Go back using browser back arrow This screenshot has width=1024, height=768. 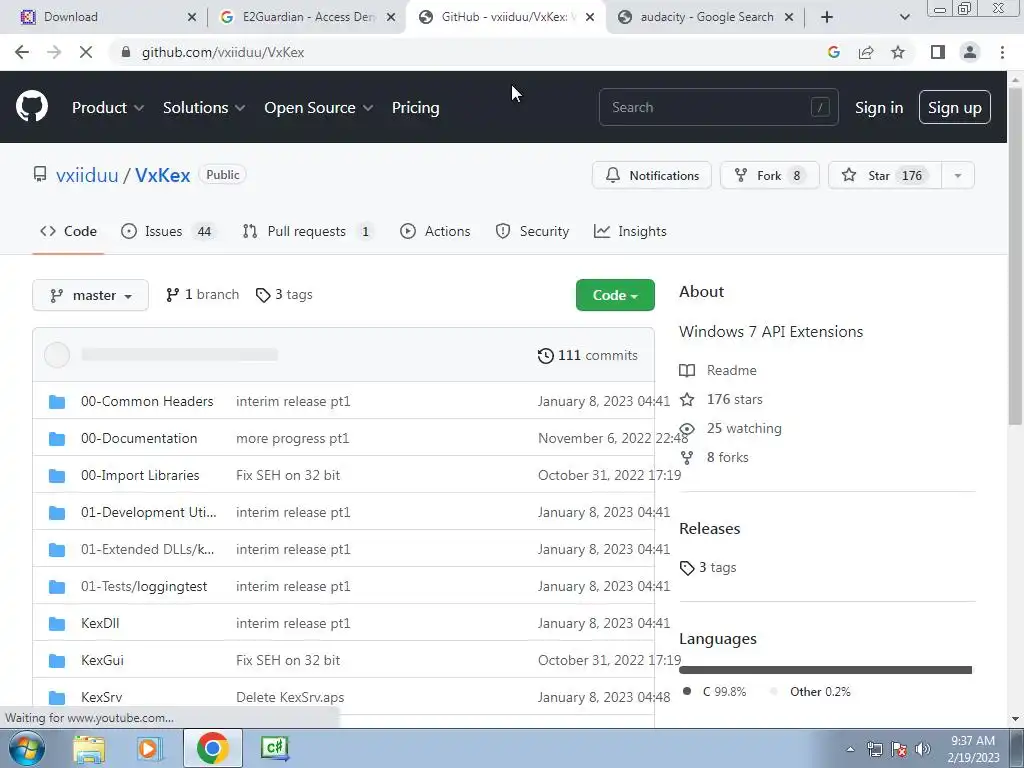[22, 52]
